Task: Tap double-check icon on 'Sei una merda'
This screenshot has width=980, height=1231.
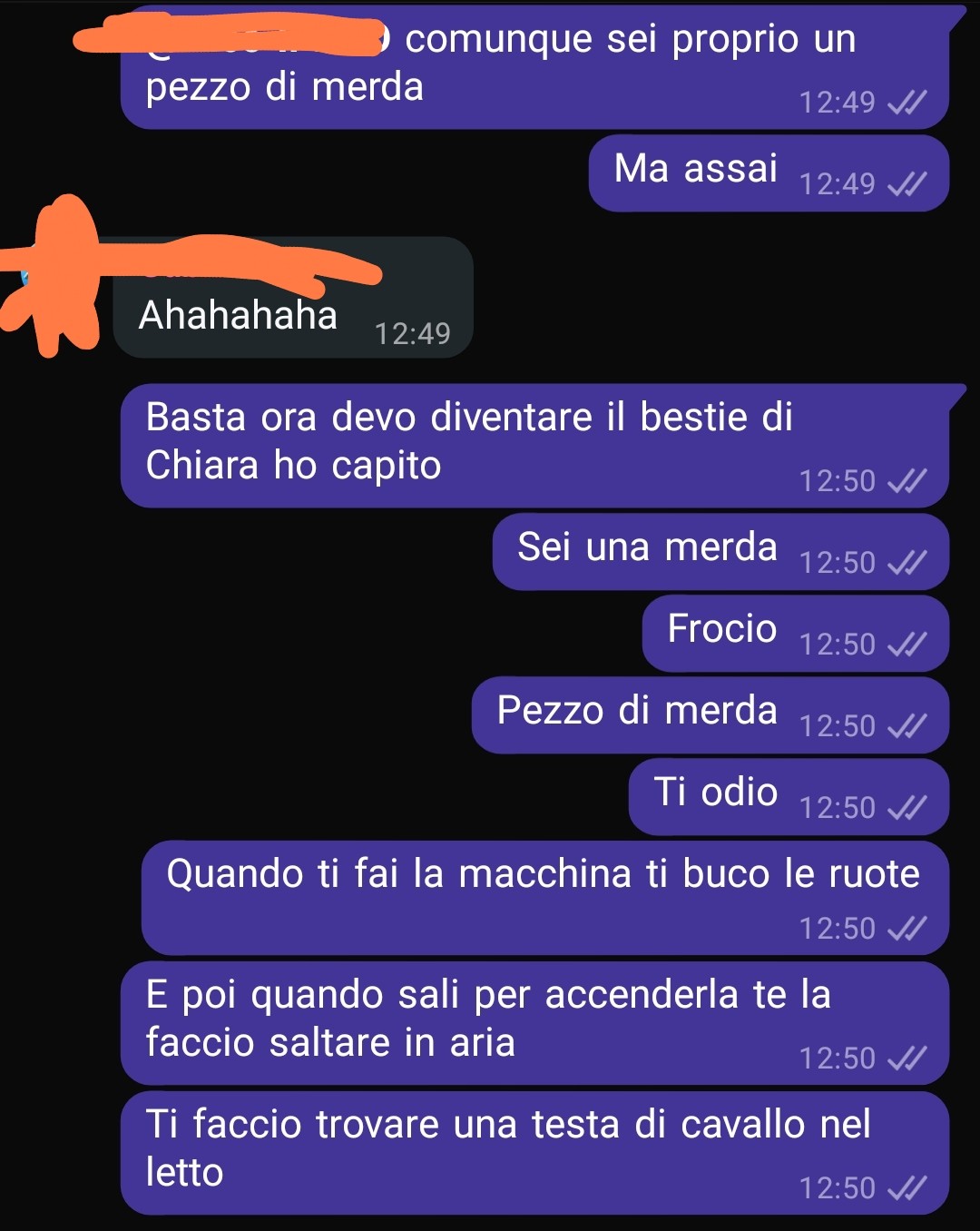Action: pyautogui.click(x=906, y=563)
